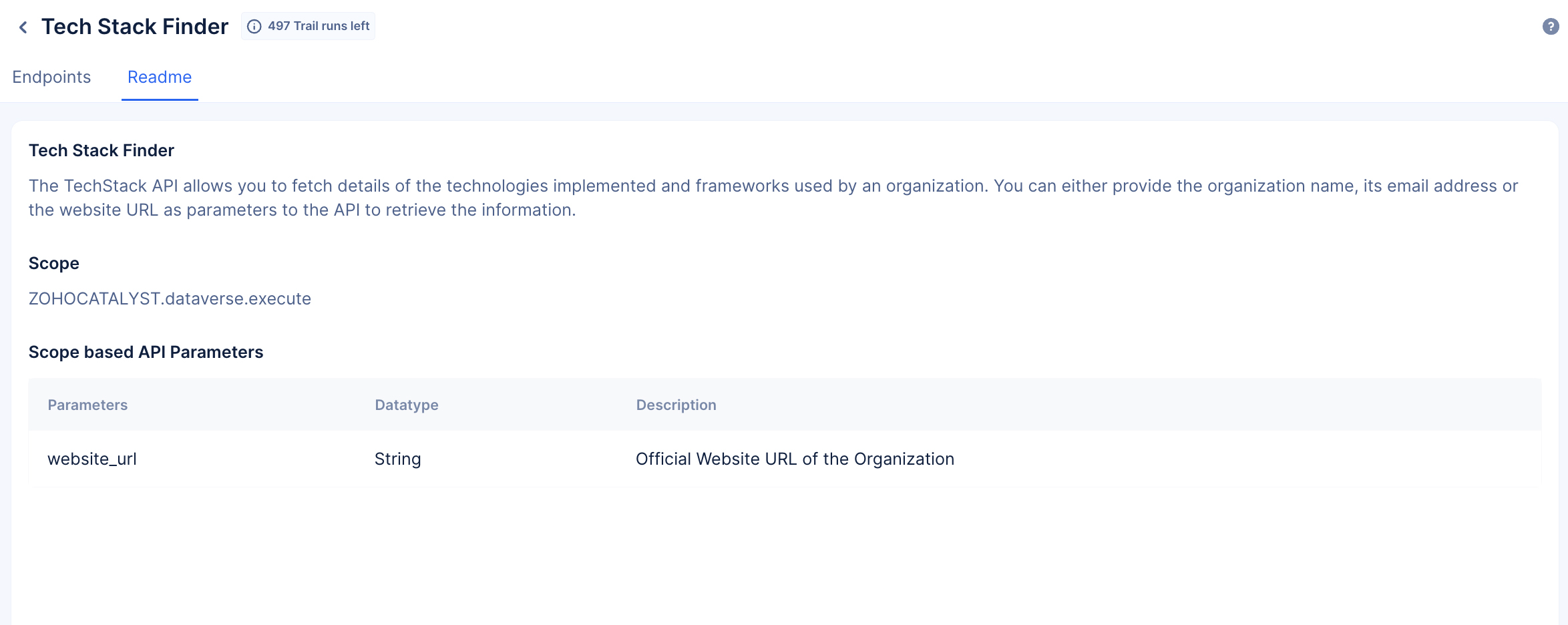Switch to the Endpoints tab
The height and width of the screenshot is (625, 1568).
51,77
